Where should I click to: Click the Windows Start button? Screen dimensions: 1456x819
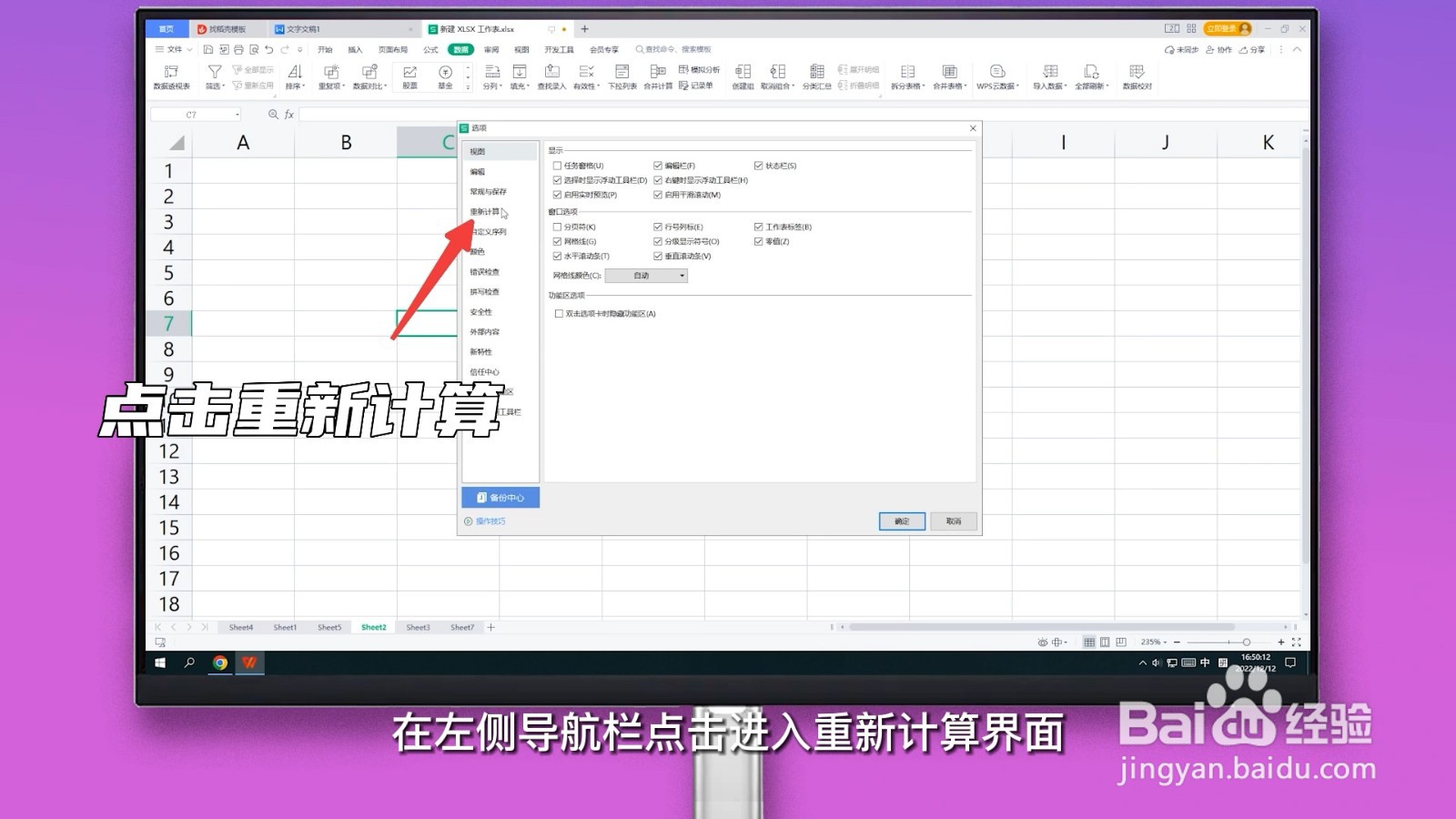coord(160,662)
